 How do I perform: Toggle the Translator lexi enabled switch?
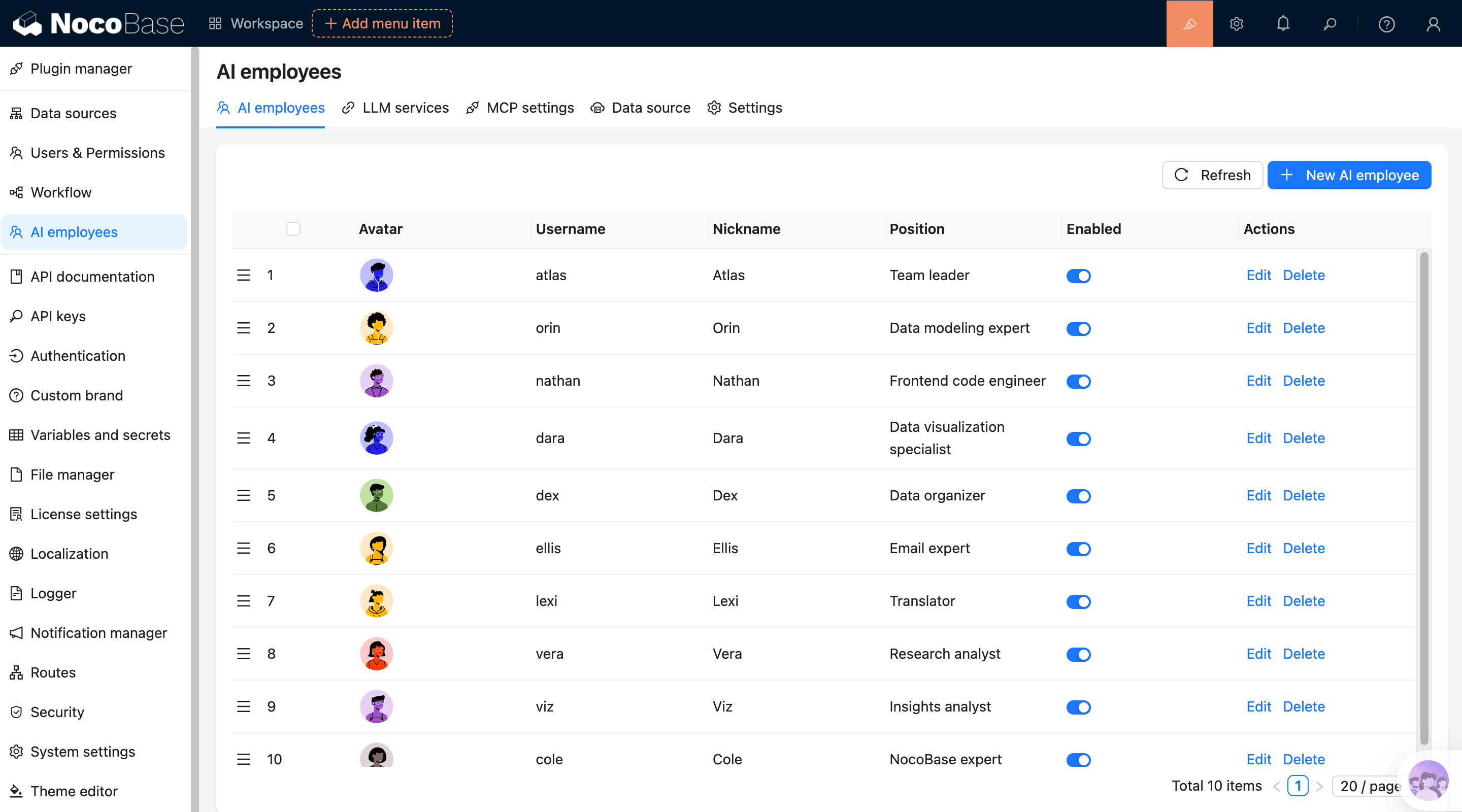pyautogui.click(x=1078, y=601)
